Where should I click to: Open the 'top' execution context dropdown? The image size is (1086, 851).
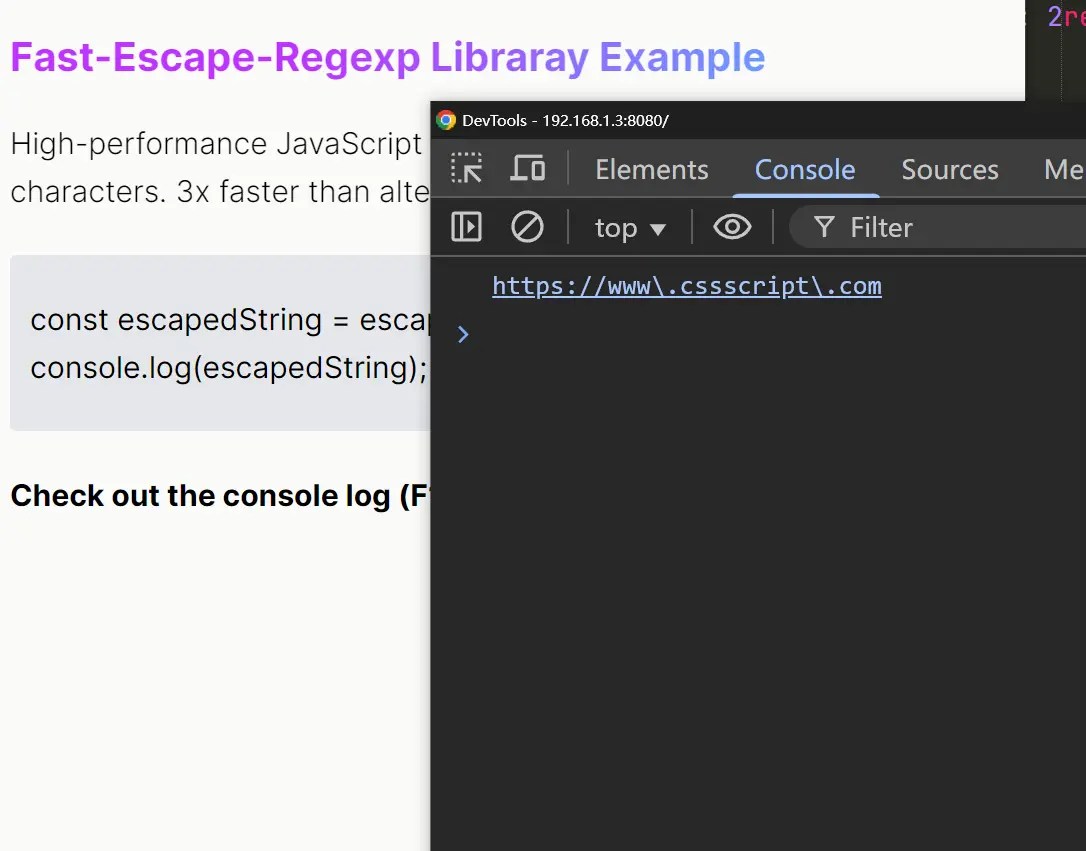pyautogui.click(x=630, y=227)
